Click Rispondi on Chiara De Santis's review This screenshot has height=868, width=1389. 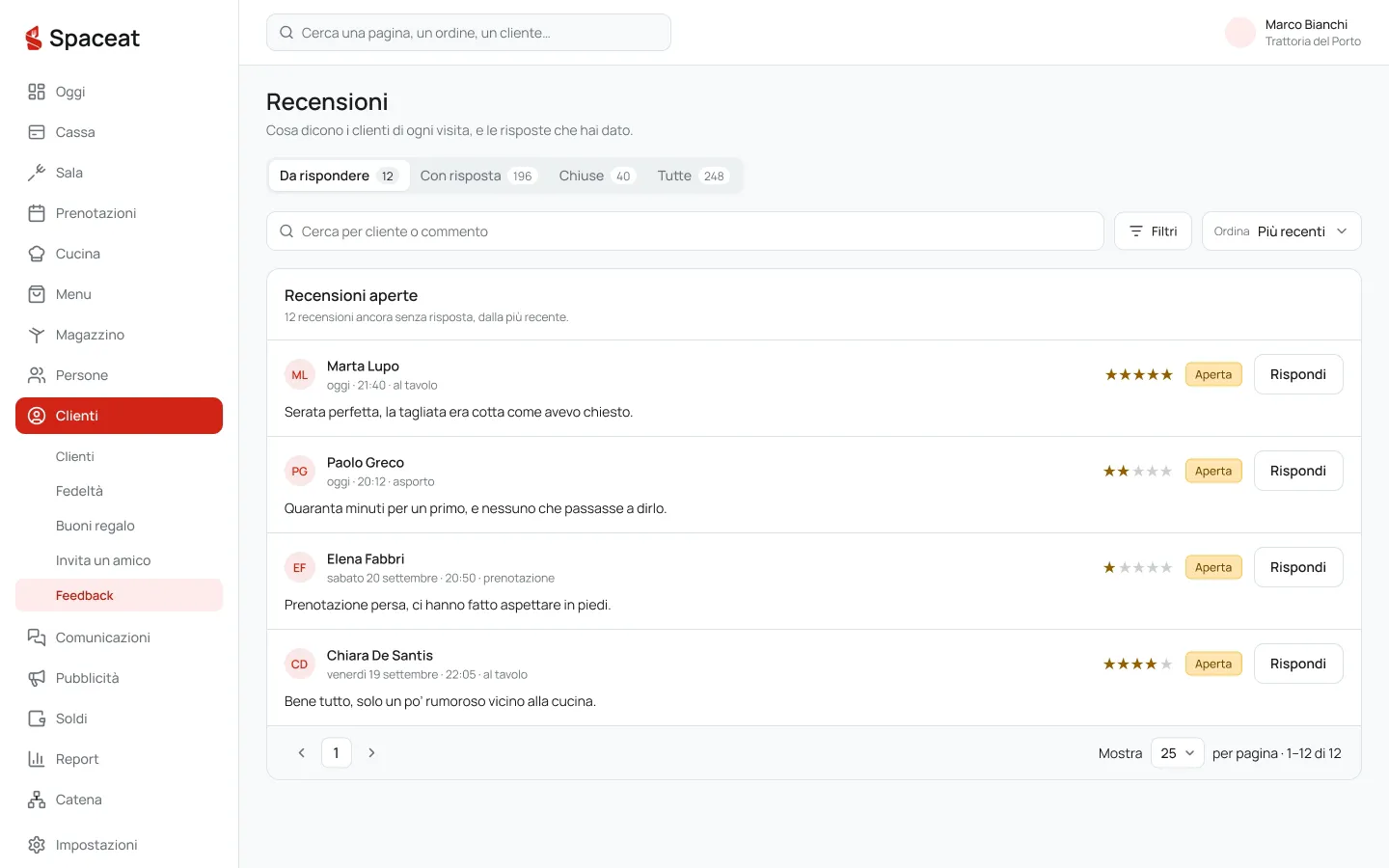[1298, 664]
